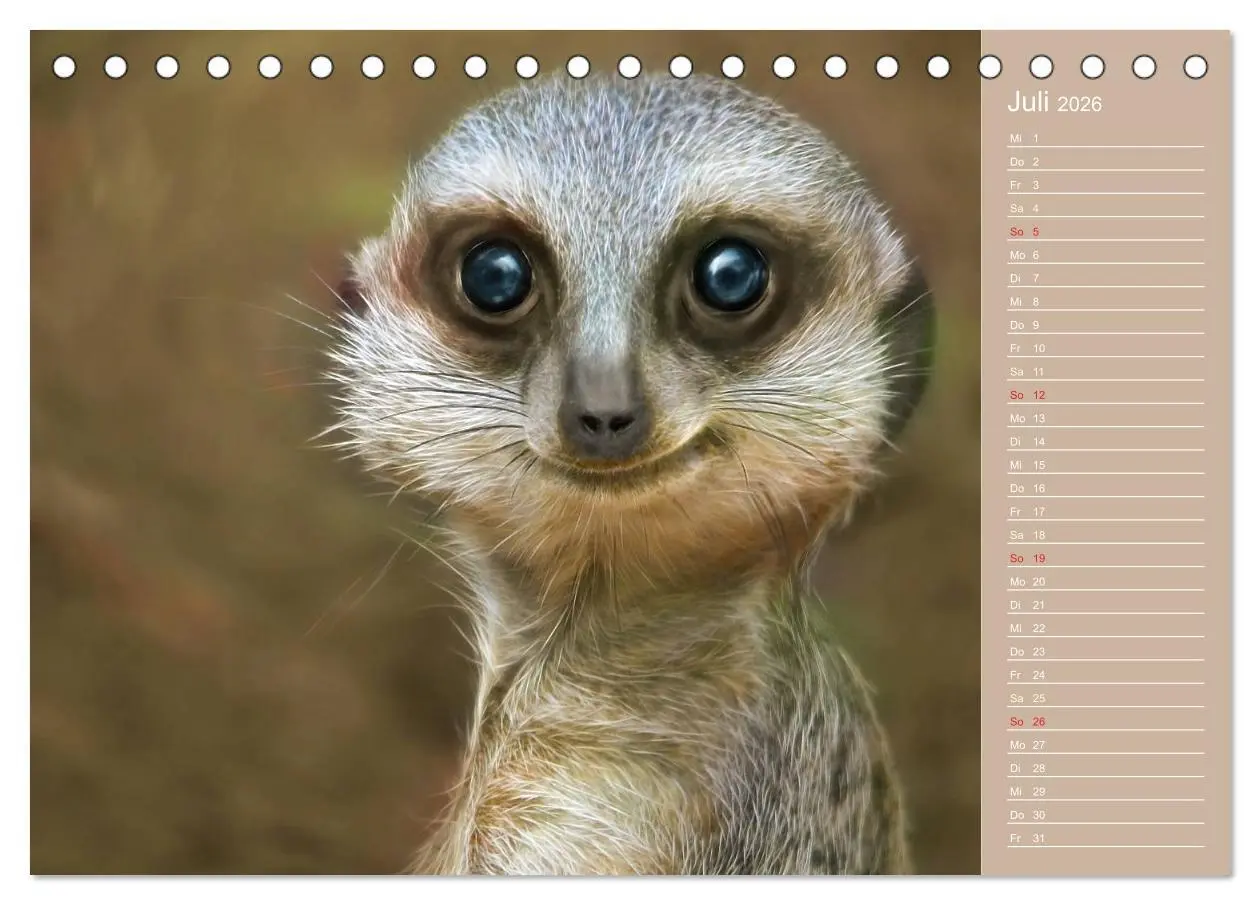Click the meerkat photo
Viewport: 1260px width, 905px height.
pyautogui.click(x=505, y=452)
